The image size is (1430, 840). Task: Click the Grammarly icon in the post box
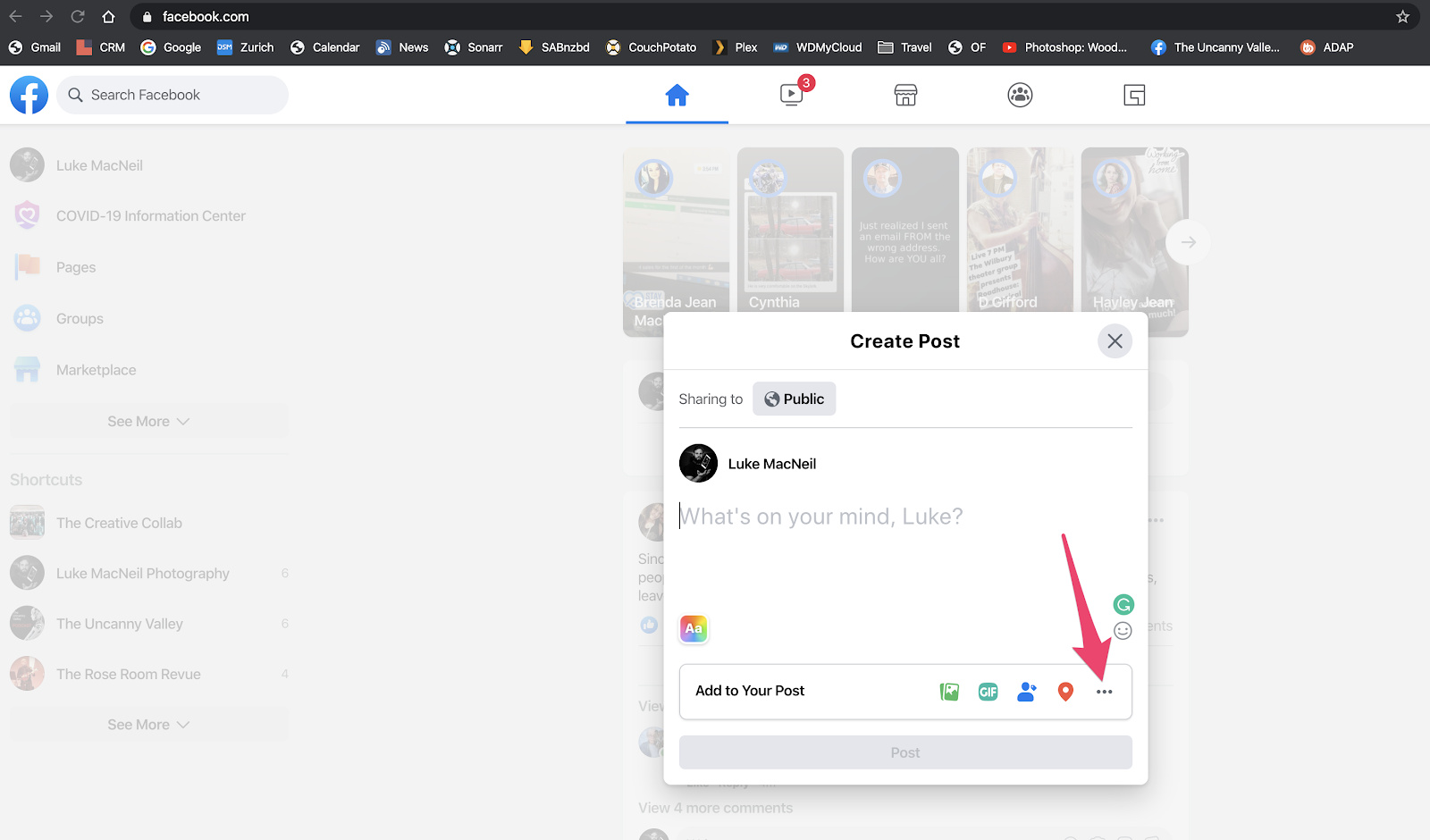click(x=1123, y=605)
